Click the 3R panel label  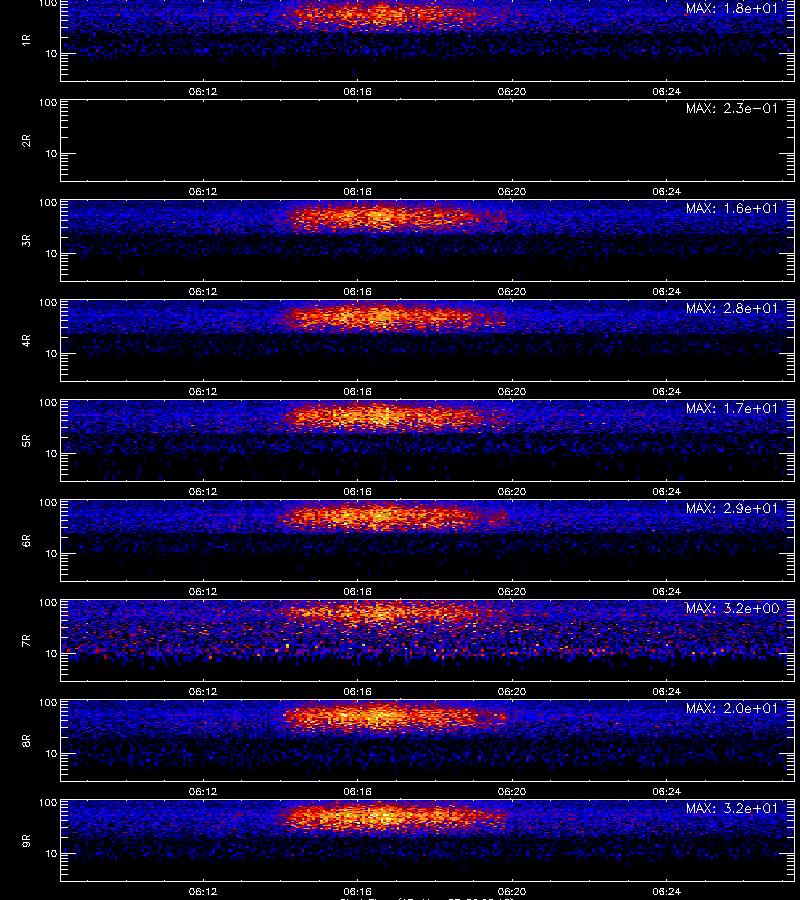coord(26,240)
